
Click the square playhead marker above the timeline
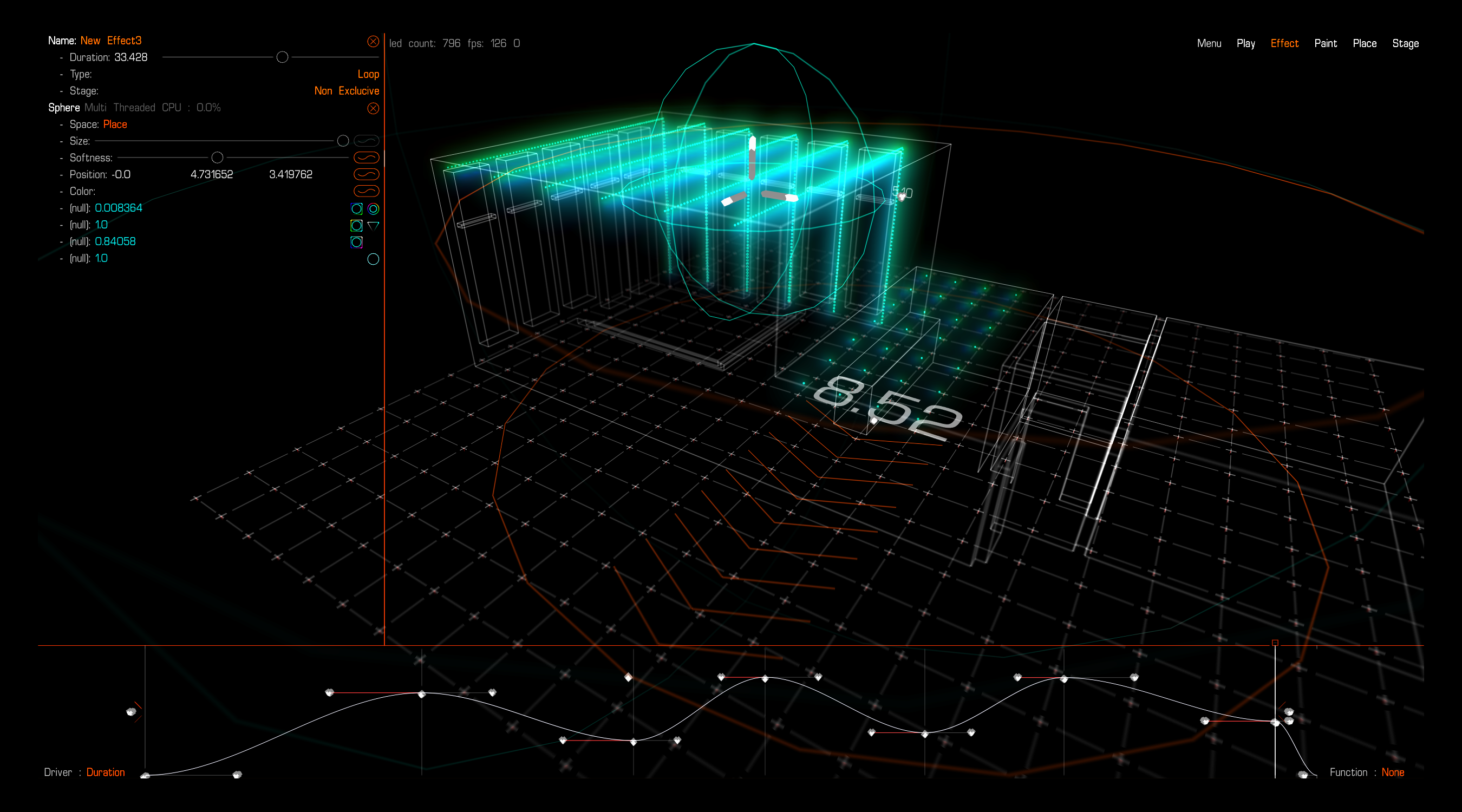point(1275,643)
